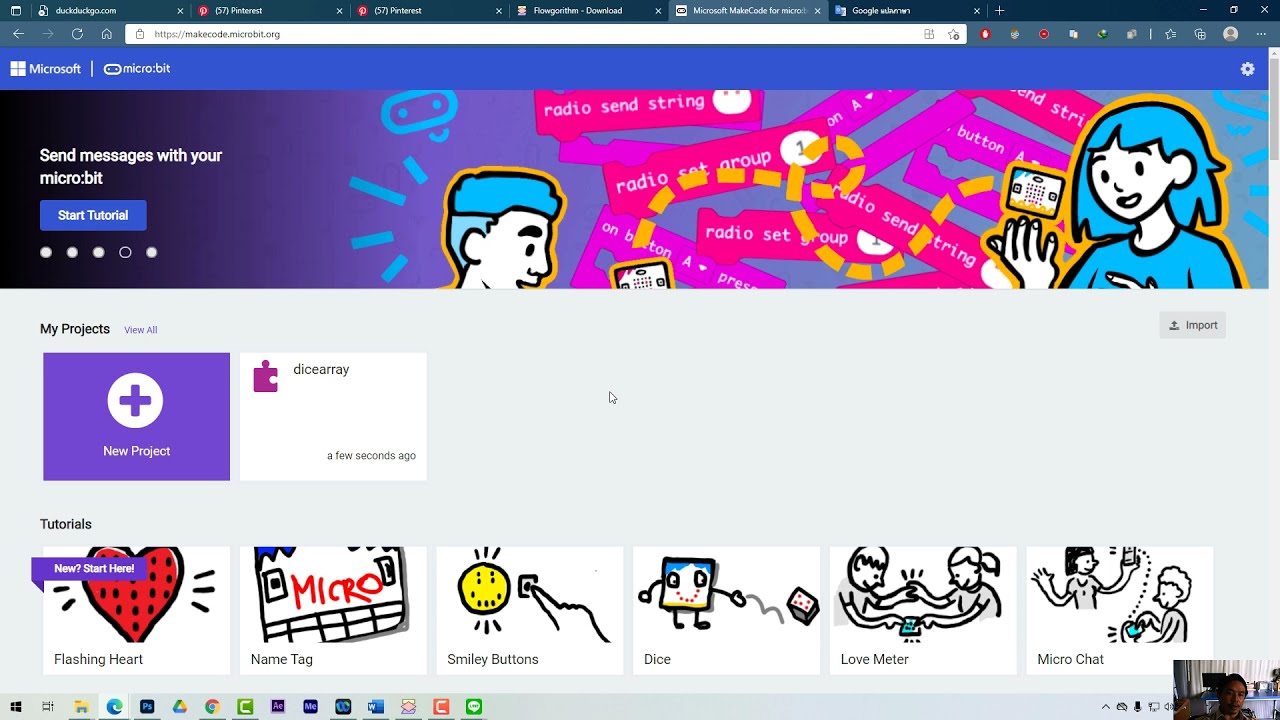The width and height of the screenshot is (1280, 720).
Task: Open LINE from the taskbar
Action: 474,707
